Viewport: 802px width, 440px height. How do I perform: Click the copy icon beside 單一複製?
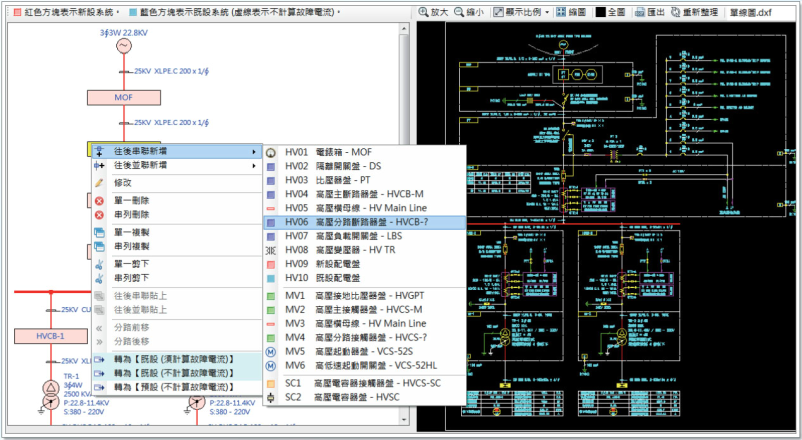99,232
